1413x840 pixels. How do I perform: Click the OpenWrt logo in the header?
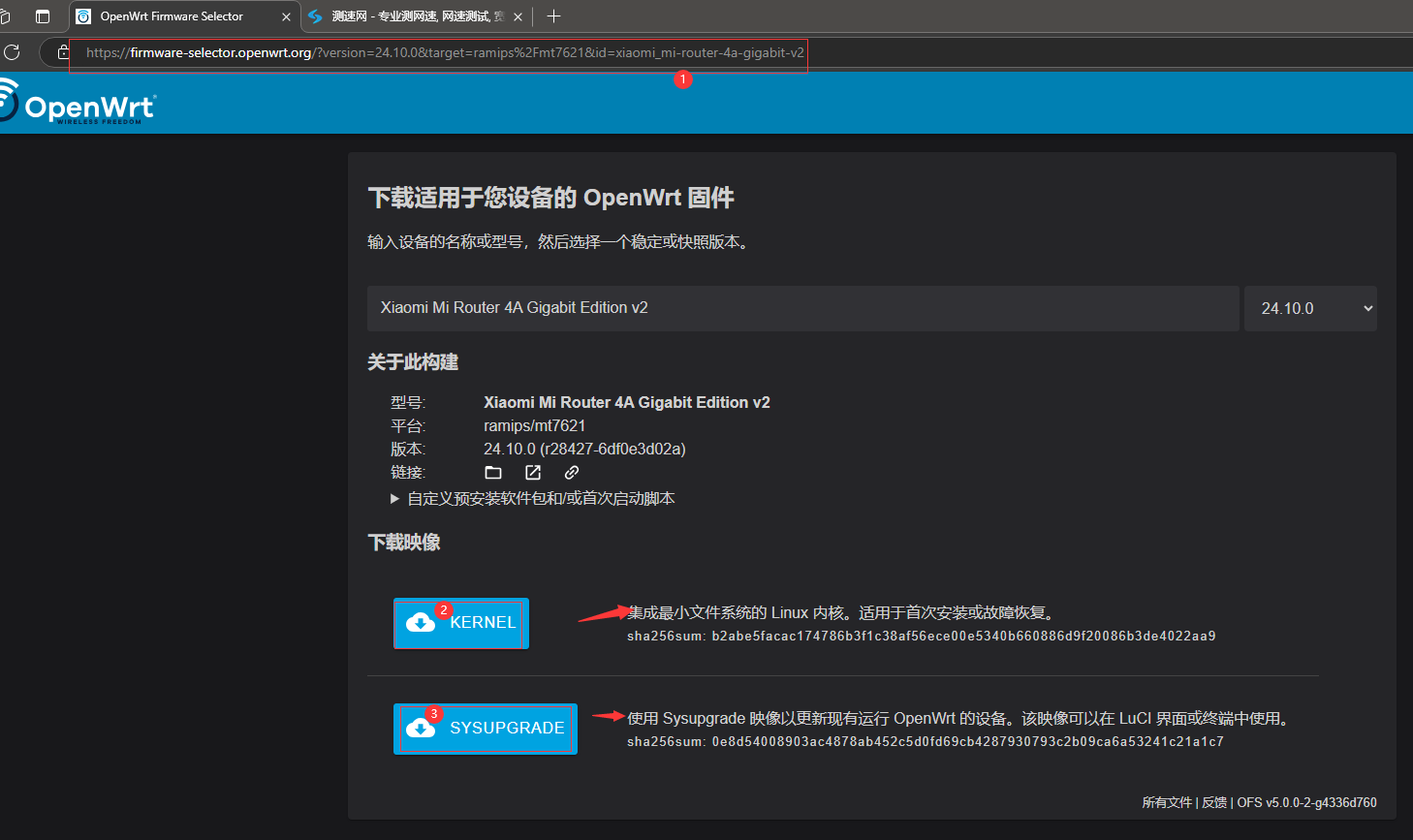[79, 104]
